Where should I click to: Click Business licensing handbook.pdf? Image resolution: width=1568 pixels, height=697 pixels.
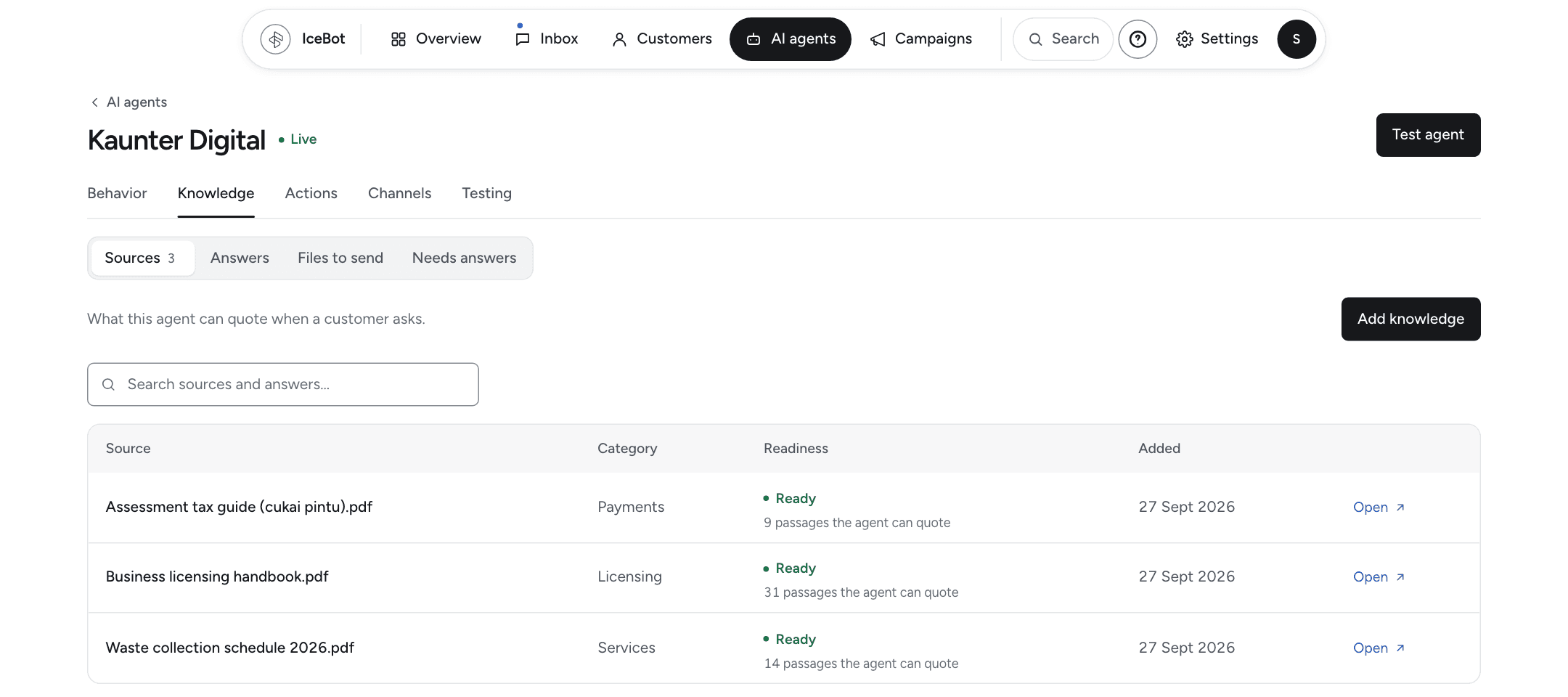pos(217,576)
